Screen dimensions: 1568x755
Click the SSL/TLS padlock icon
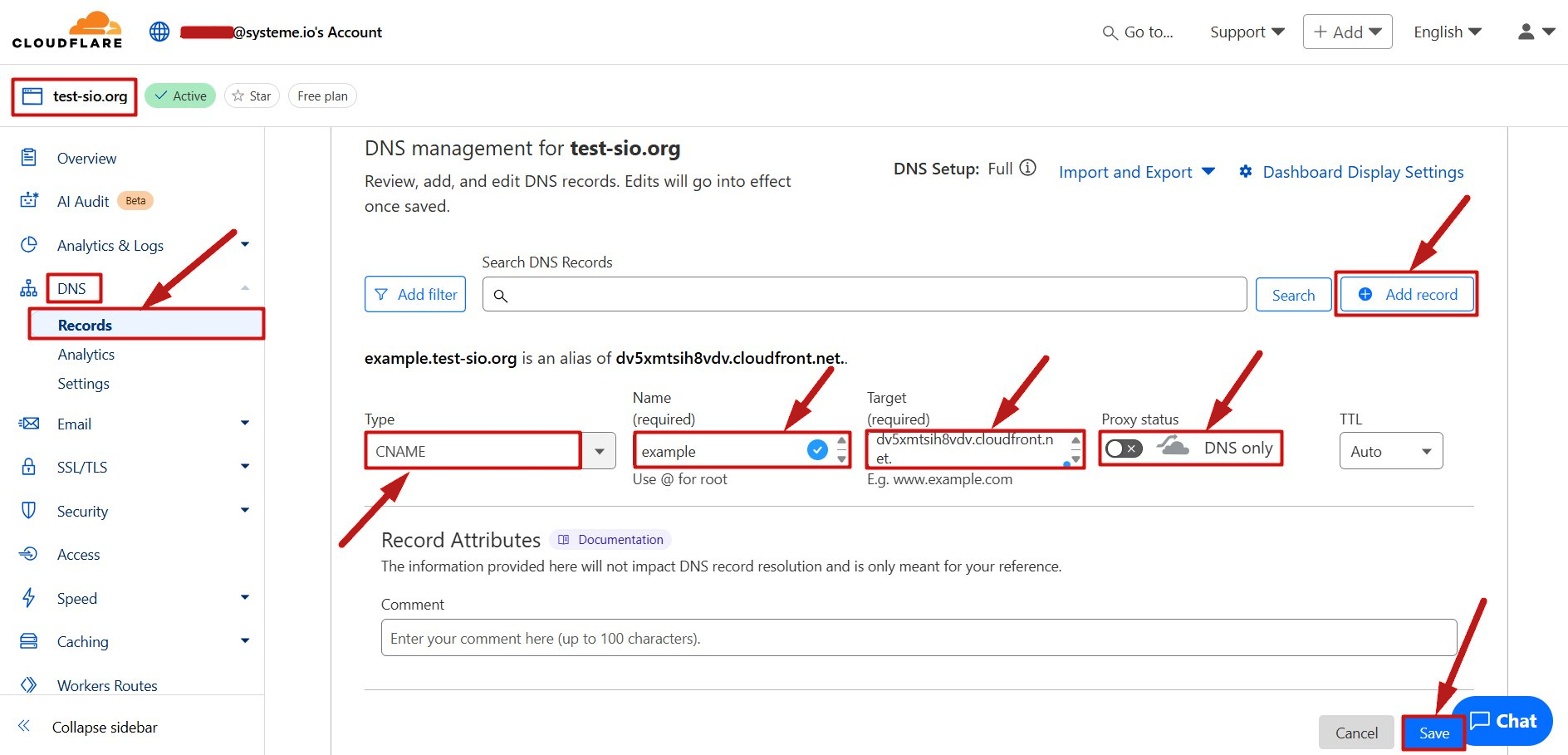click(29, 467)
